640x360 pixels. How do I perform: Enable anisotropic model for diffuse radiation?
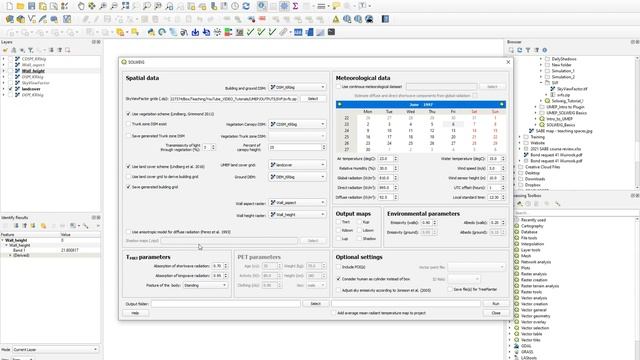[x=128, y=232]
